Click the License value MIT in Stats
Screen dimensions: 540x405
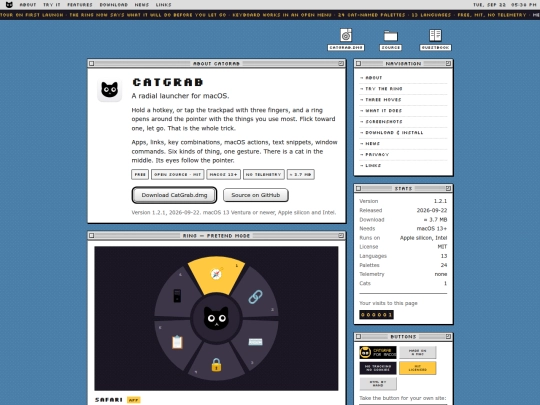coord(442,247)
